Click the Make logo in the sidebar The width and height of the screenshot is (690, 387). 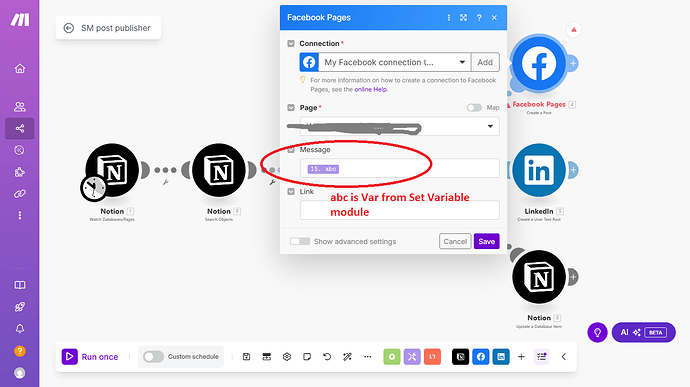[20, 19]
